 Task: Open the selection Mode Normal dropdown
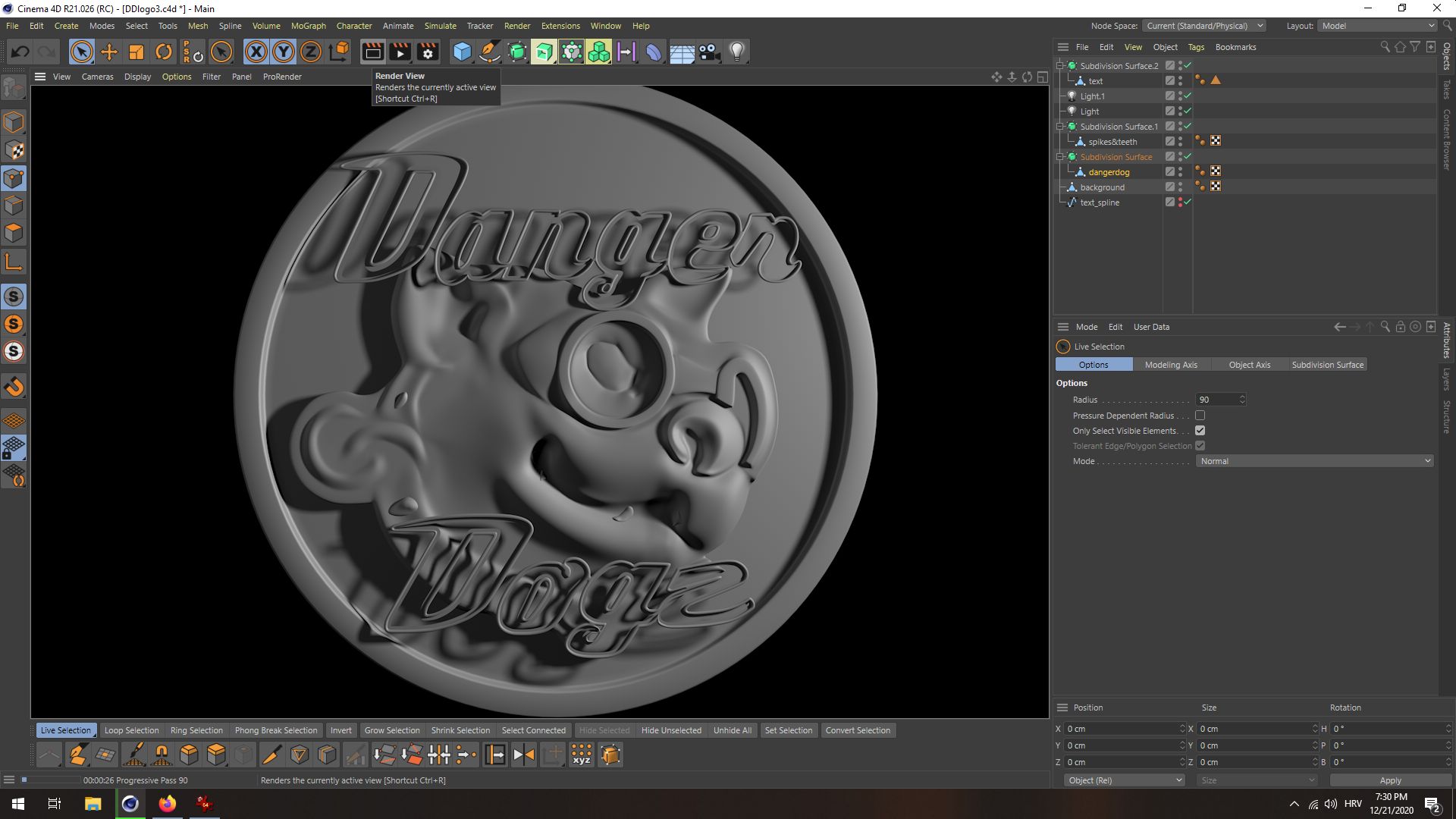click(1315, 461)
